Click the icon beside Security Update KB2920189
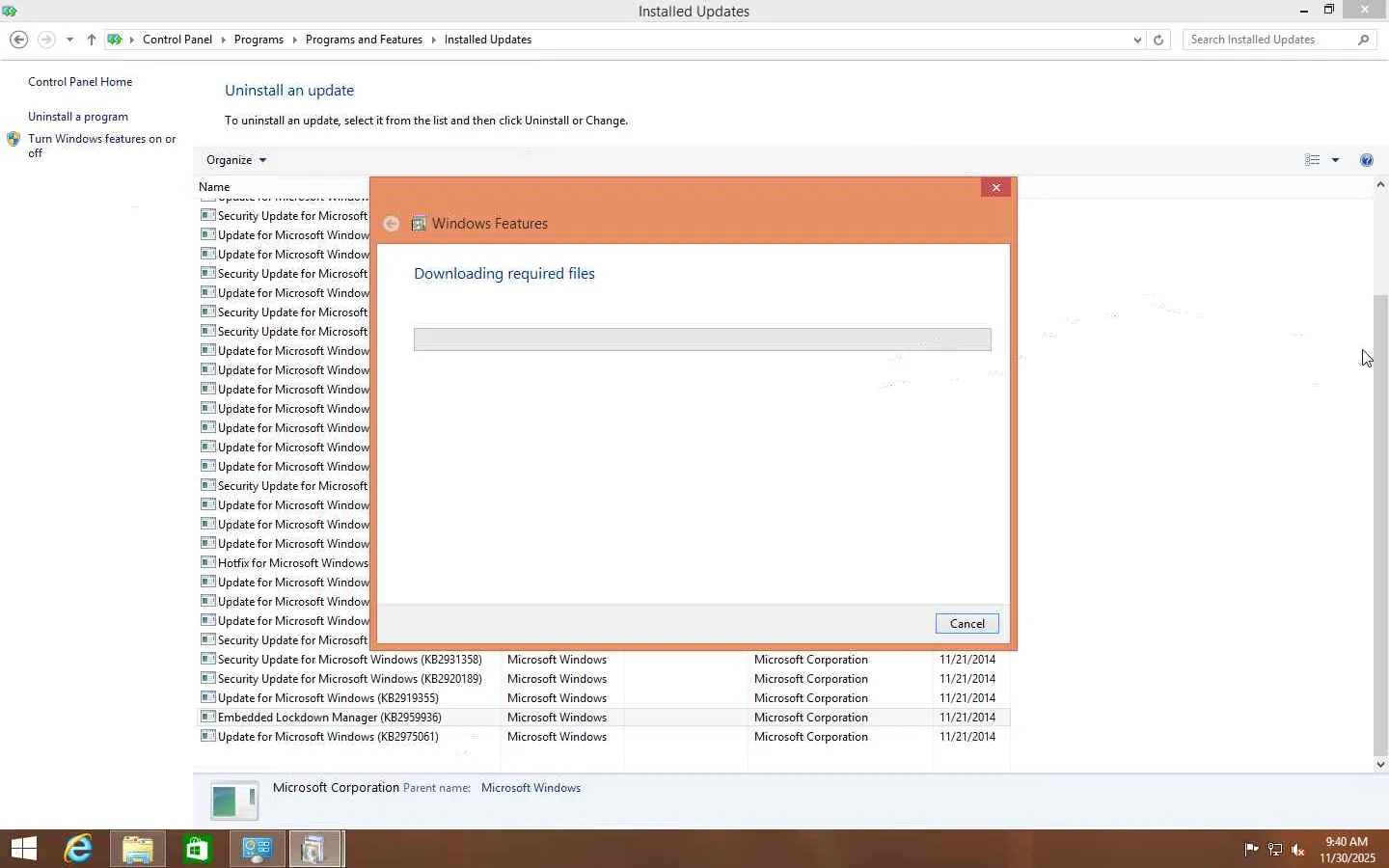The height and width of the screenshot is (868, 1389). point(207,678)
